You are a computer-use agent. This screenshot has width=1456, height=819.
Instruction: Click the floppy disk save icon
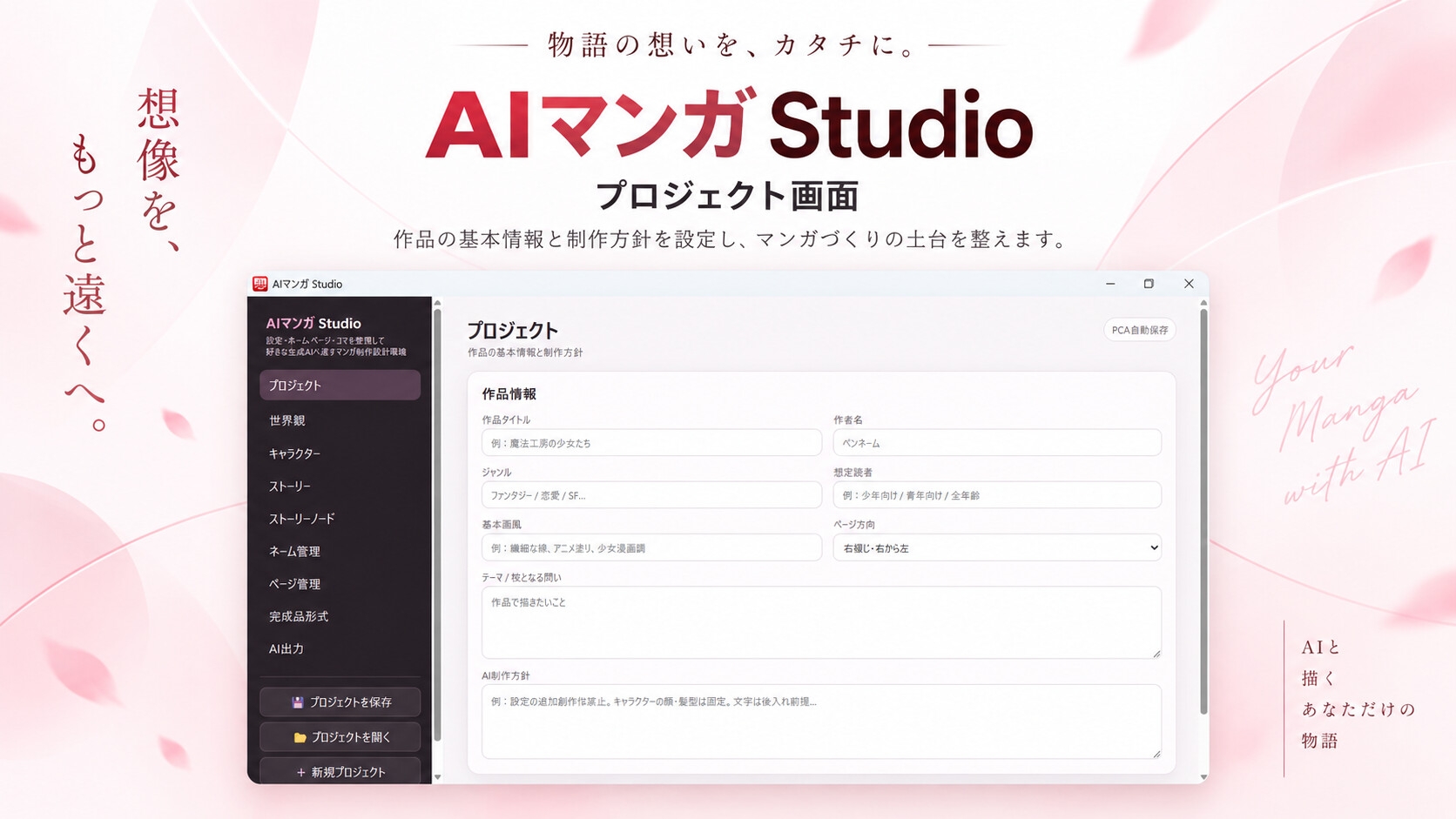tap(298, 702)
